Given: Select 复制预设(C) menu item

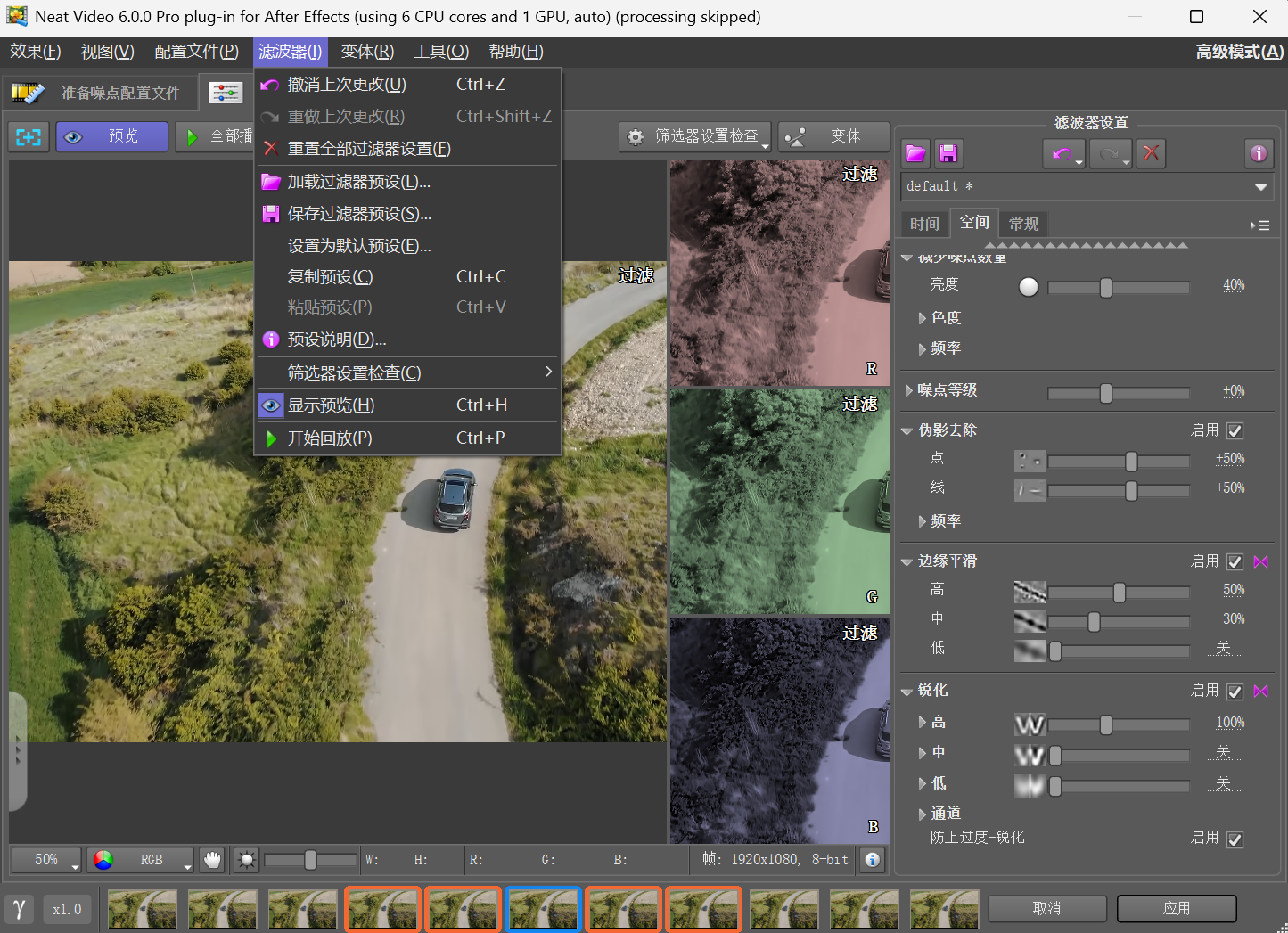Looking at the screenshot, I should pos(407,277).
